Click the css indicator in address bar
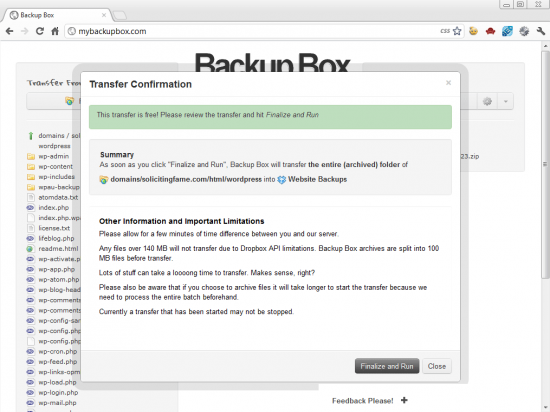The width and height of the screenshot is (550, 412). tap(445, 31)
